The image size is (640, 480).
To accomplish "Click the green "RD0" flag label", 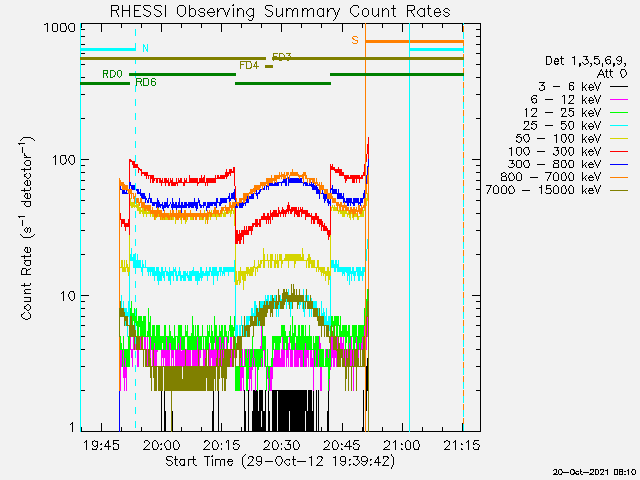I will [x=112, y=74].
